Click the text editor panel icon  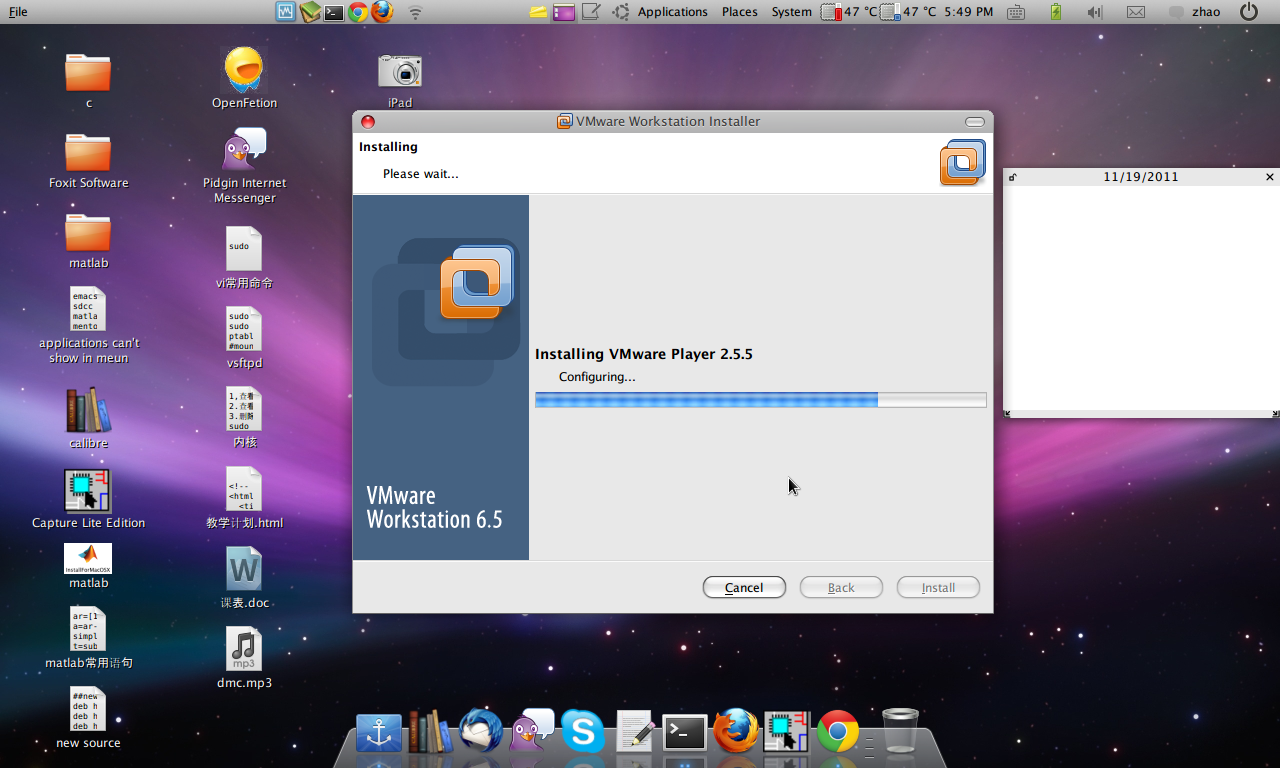pyautogui.click(x=591, y=12)
